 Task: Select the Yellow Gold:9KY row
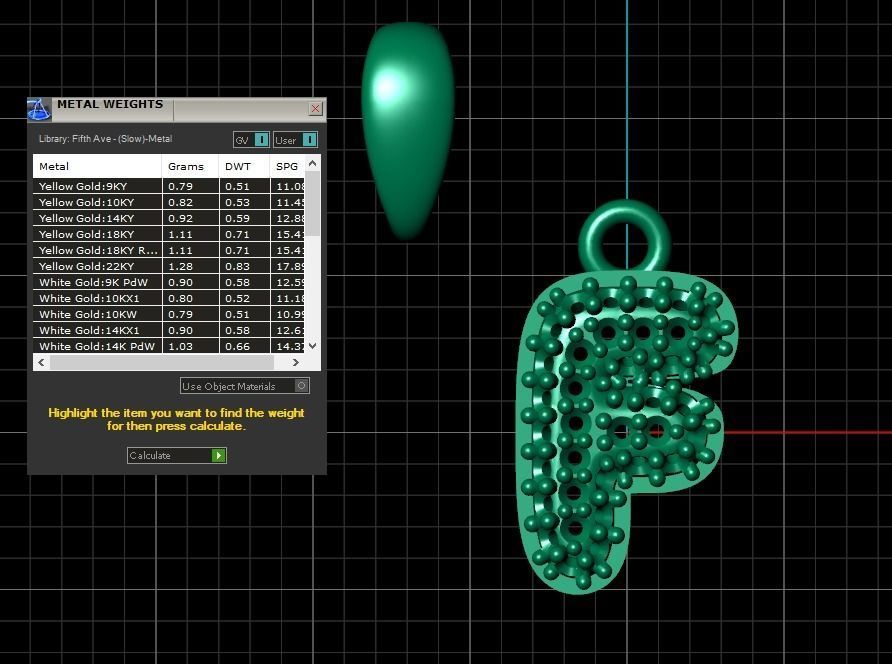[x=169, y=186]
